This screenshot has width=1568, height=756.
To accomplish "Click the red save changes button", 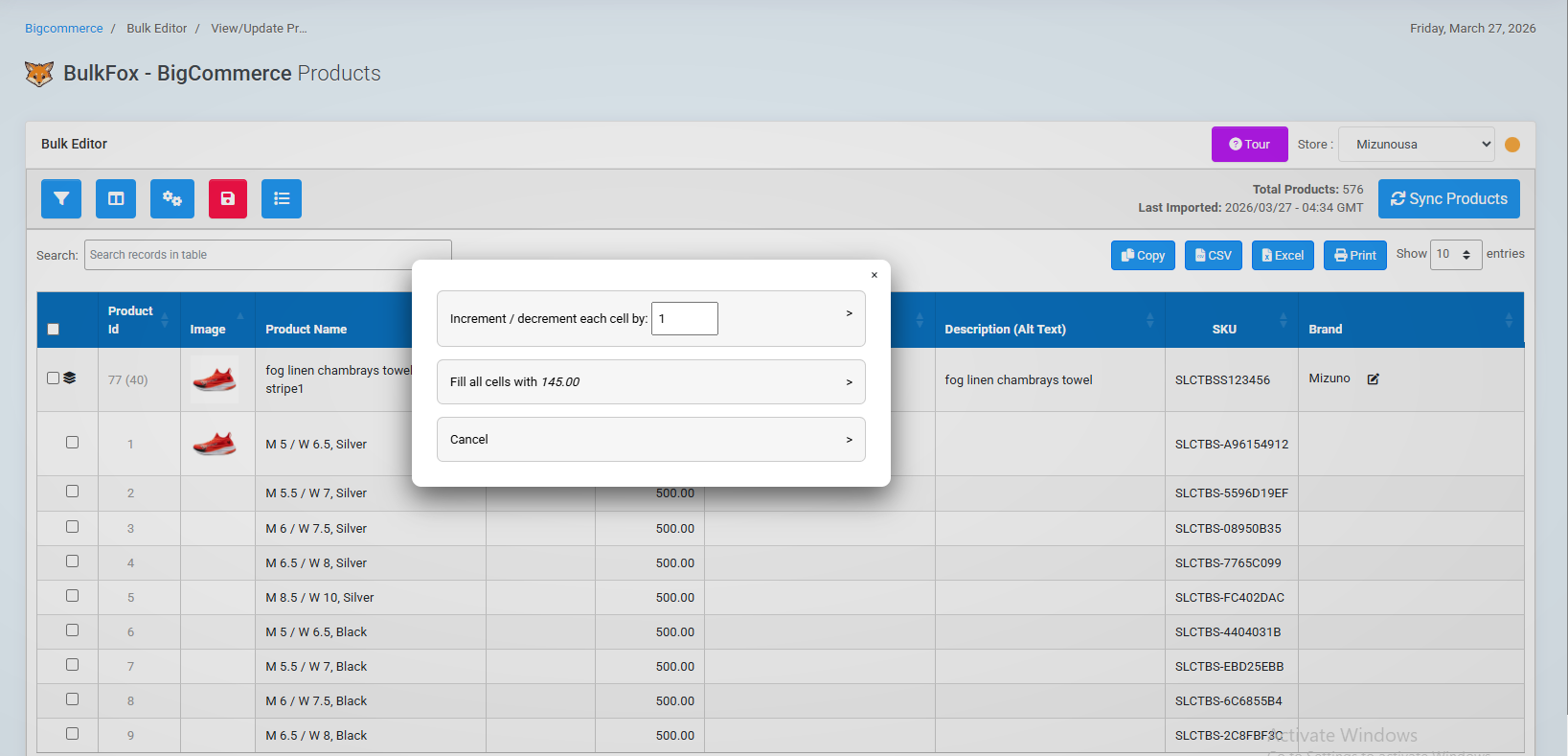I will pos(228,198).
